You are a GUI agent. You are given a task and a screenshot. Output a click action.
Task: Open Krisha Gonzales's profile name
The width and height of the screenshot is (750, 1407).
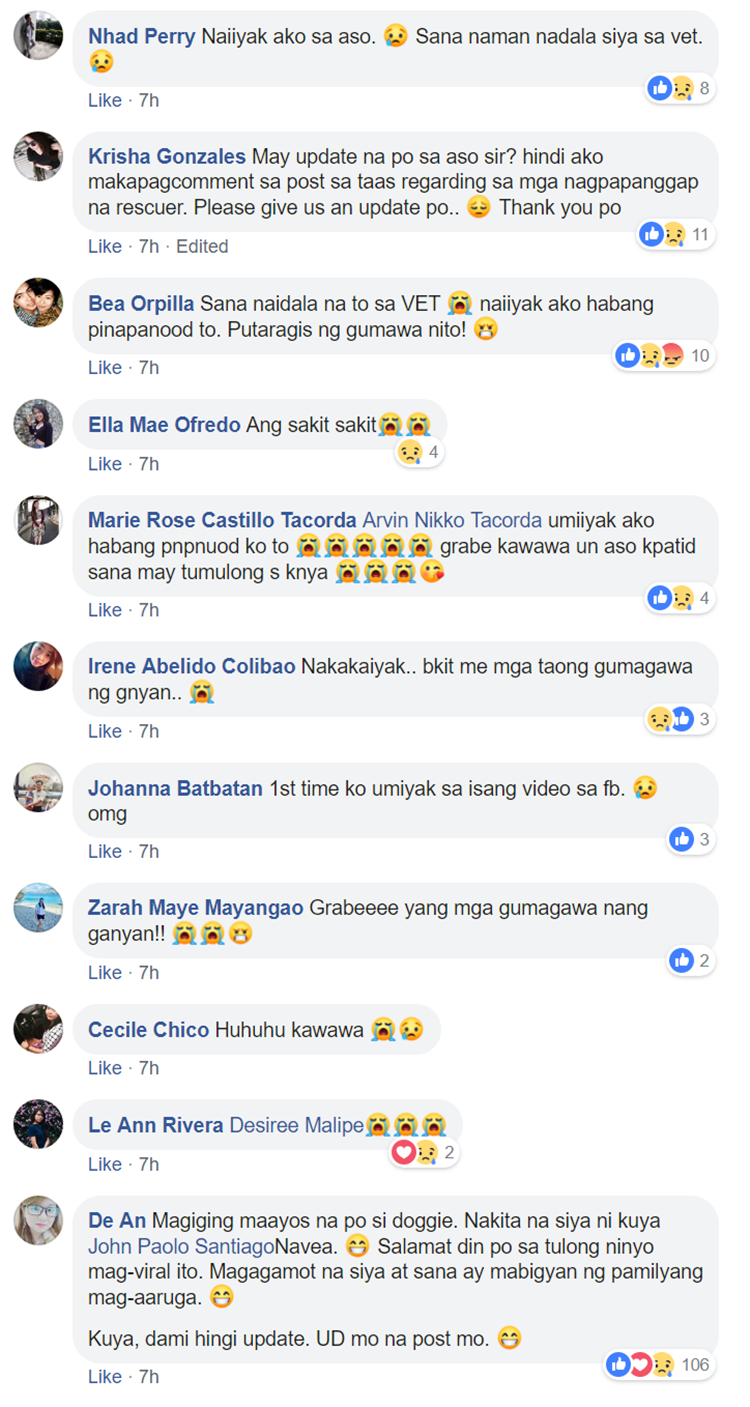coord(167,157)
